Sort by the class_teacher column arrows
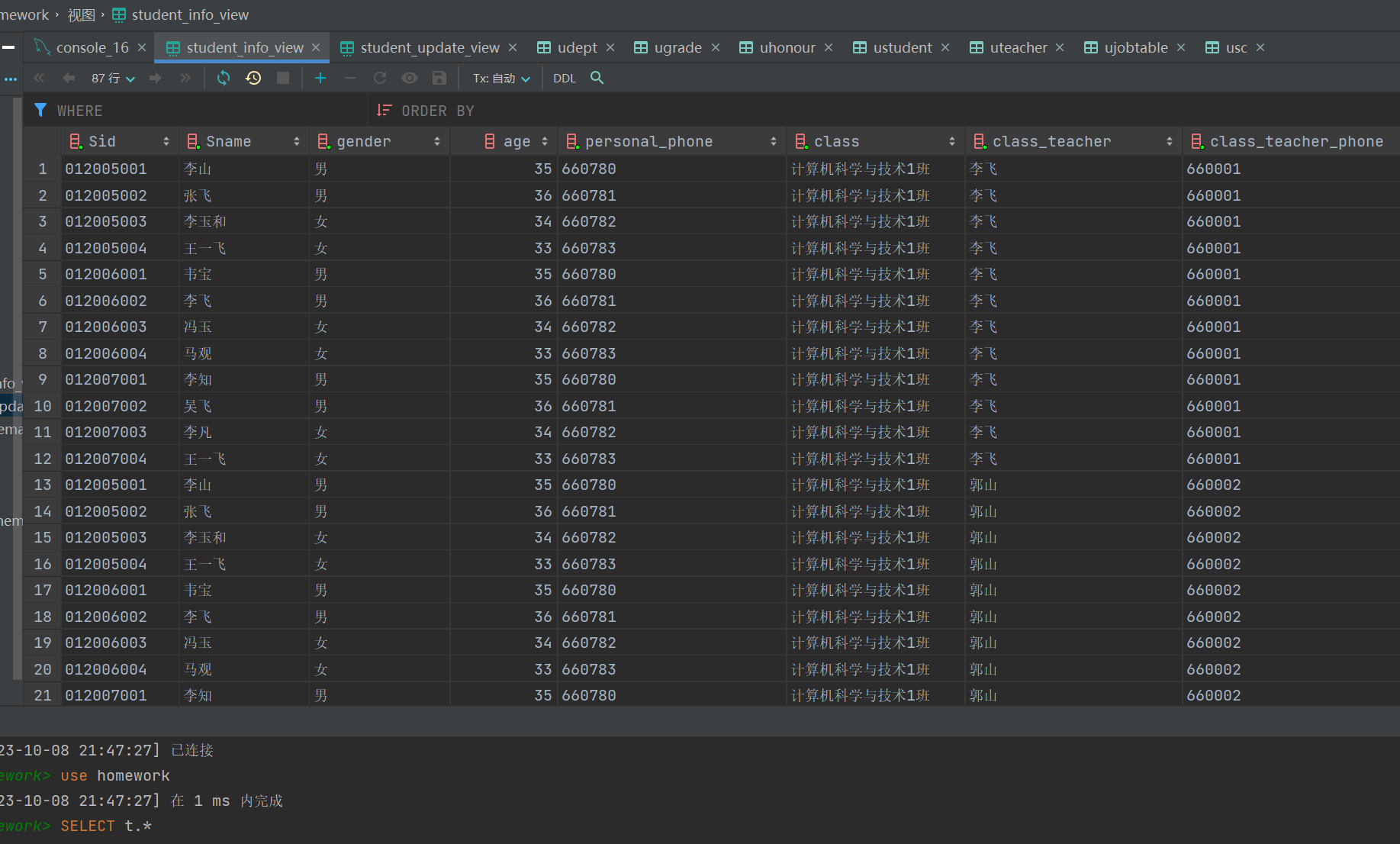1400x844 pixels. [1170, 141]
